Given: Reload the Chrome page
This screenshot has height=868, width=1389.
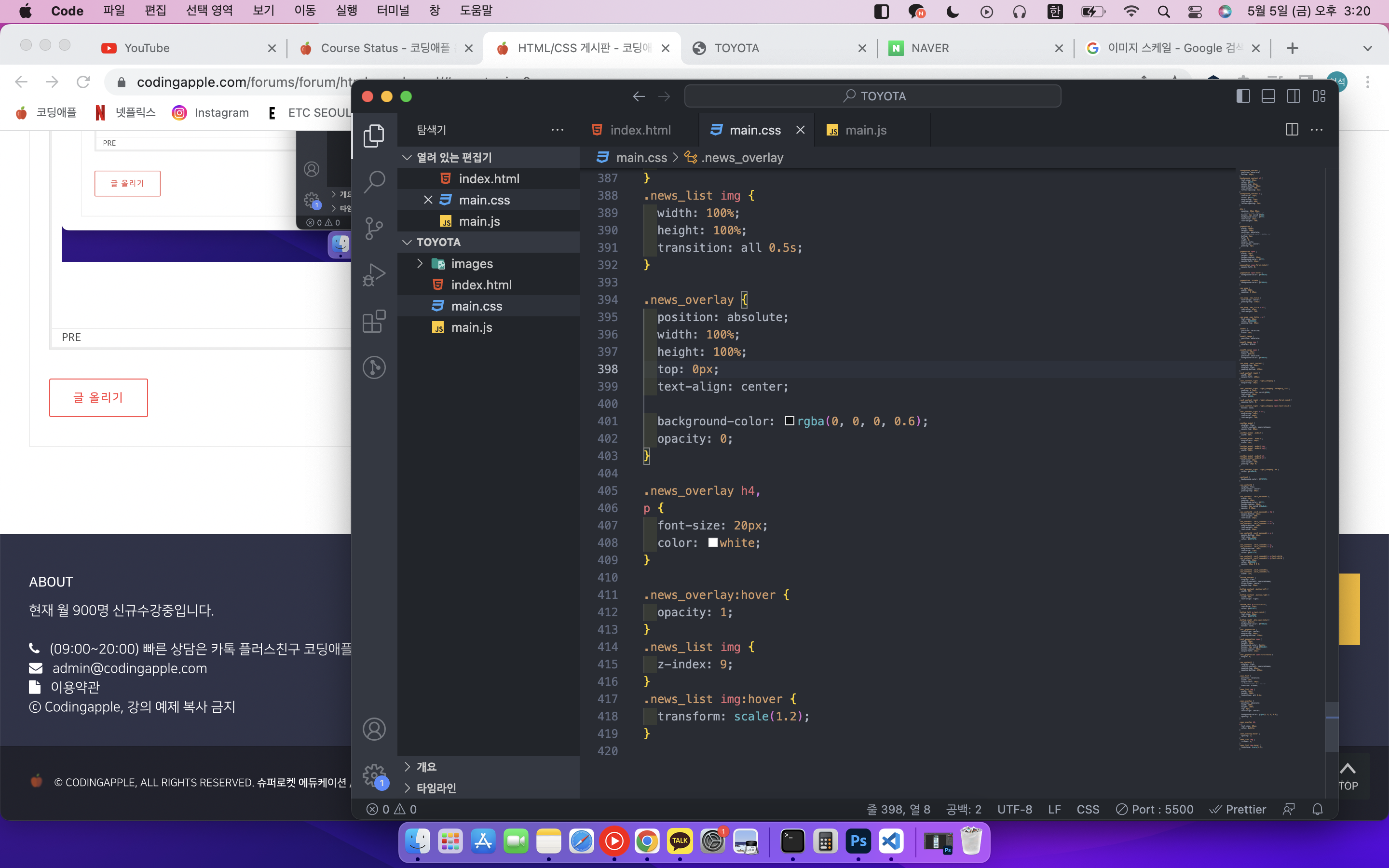Looking at the screenshot, I should pyautogui.click(x=83, y=82).
